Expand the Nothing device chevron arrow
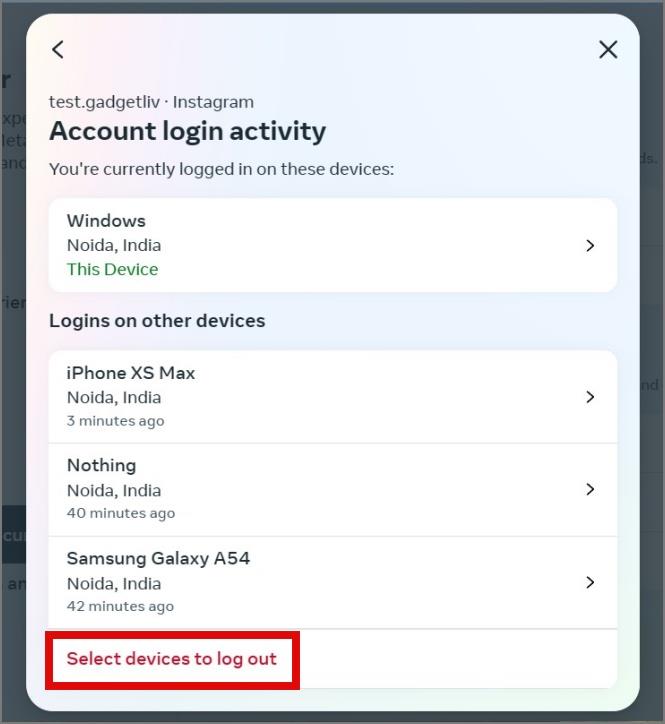 (590, 489)
